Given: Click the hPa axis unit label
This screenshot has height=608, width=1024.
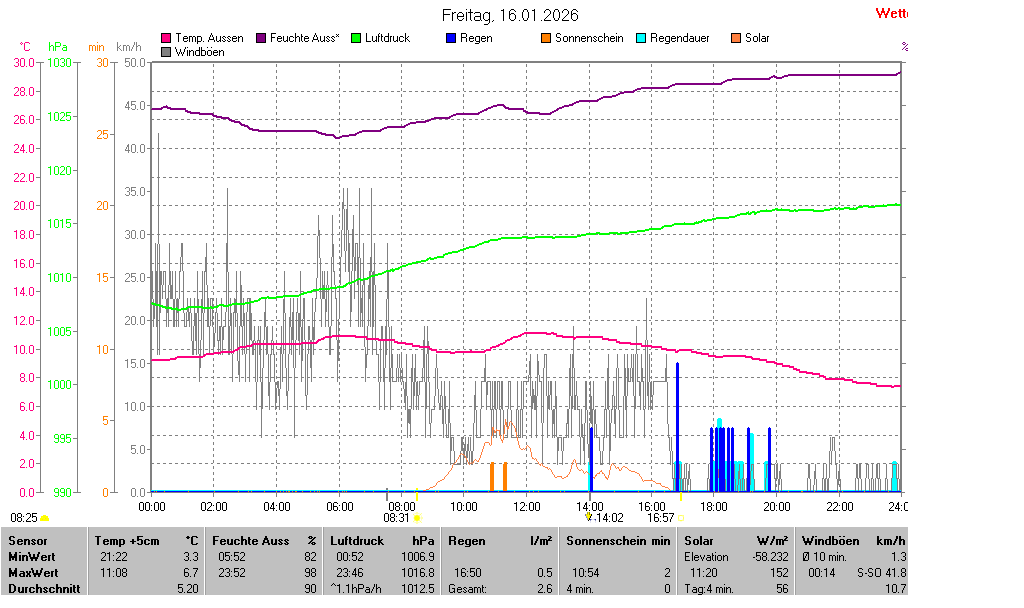Looking at the screenshot, I should 58,47.
